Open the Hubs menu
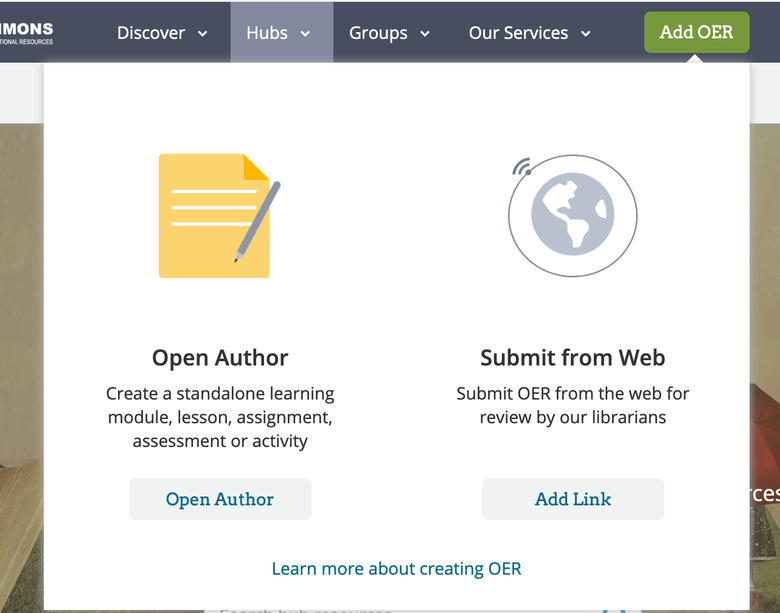This screenshot has height=613, width=780. tap(282, 33)
